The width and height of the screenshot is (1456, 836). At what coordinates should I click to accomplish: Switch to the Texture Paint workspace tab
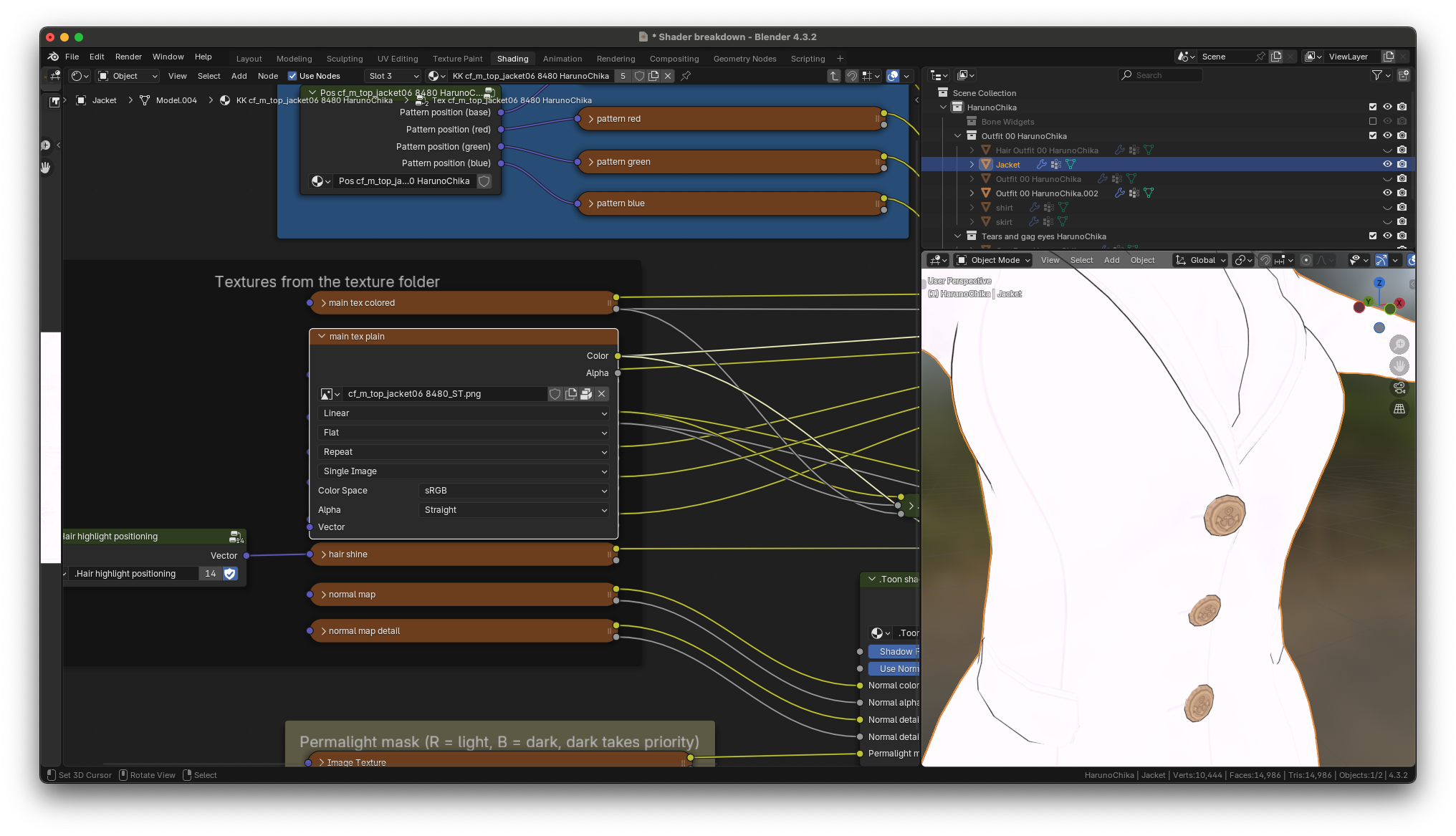tap(457, 59)
